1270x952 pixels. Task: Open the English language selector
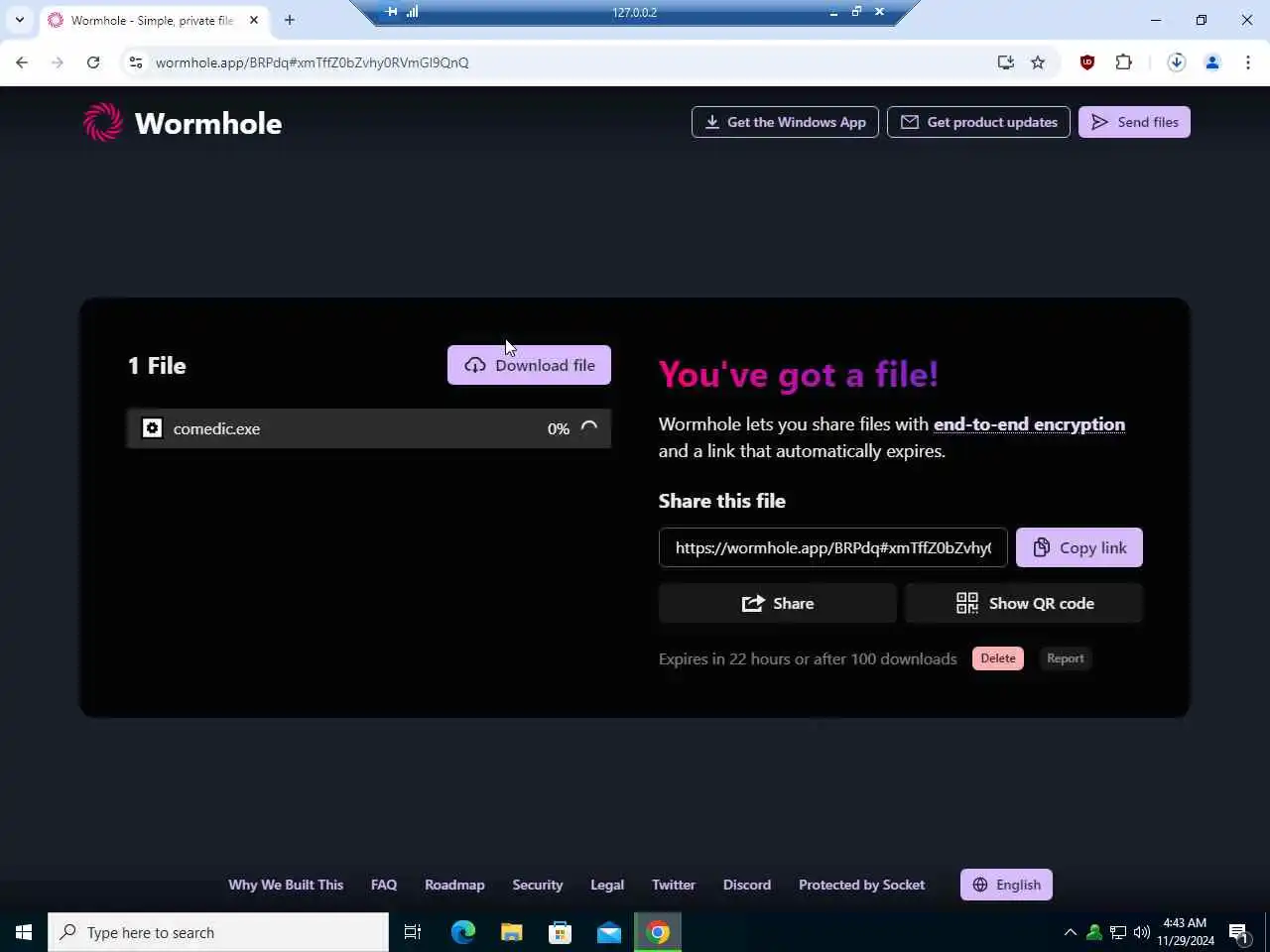click(1006, 885)
